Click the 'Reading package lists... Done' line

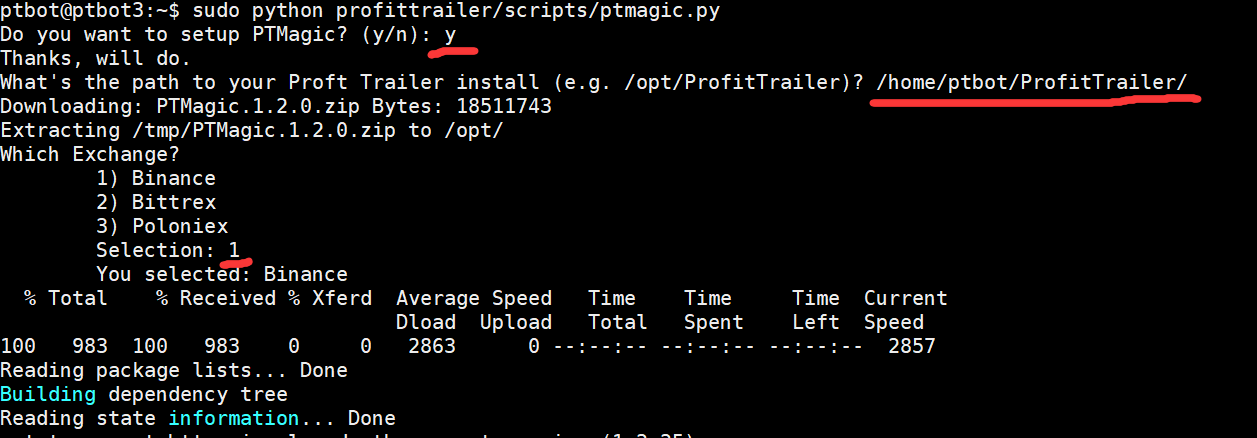[x=174, y=371]
